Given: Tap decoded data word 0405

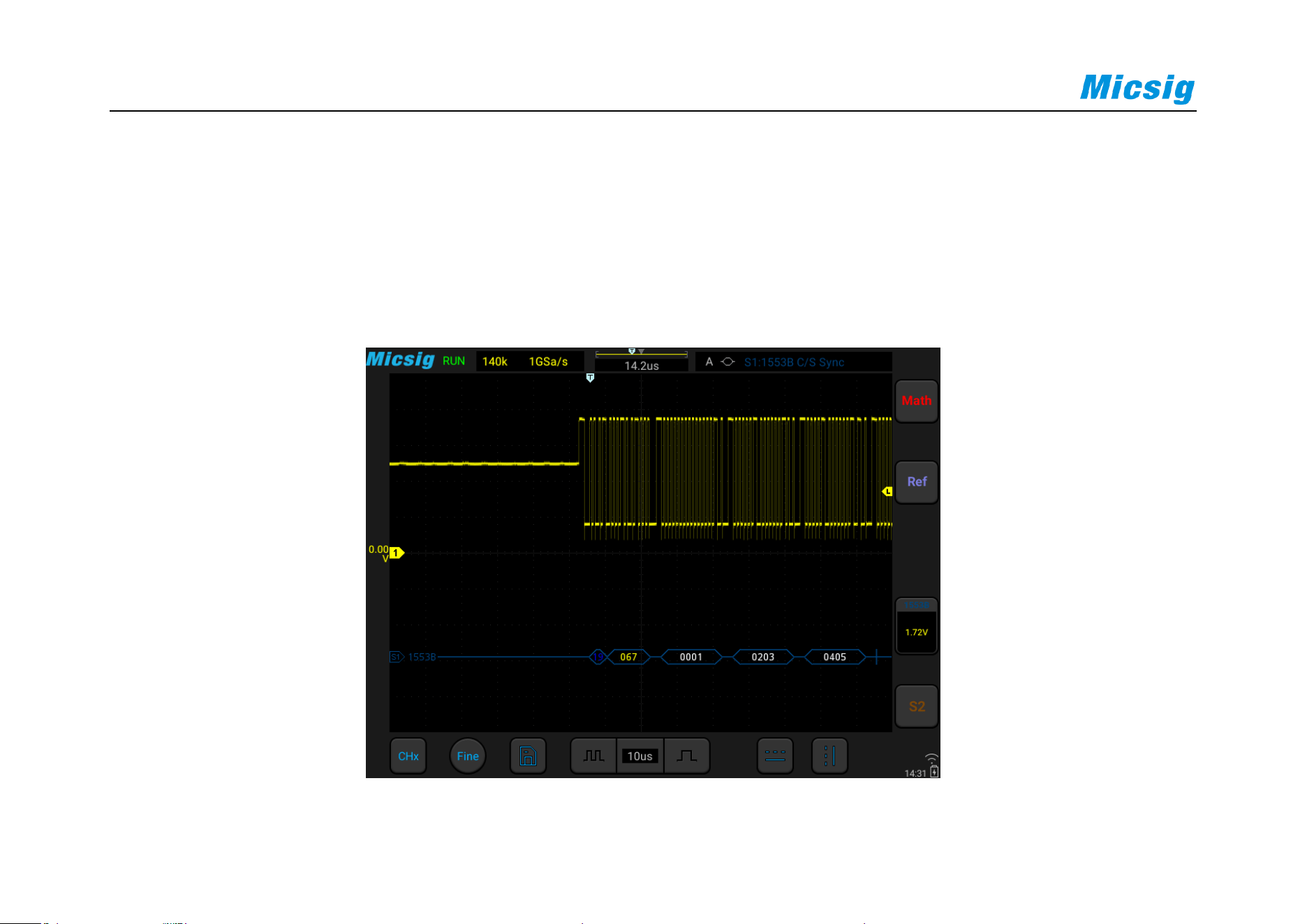Looking at the screenshot, I should [835, 657].
